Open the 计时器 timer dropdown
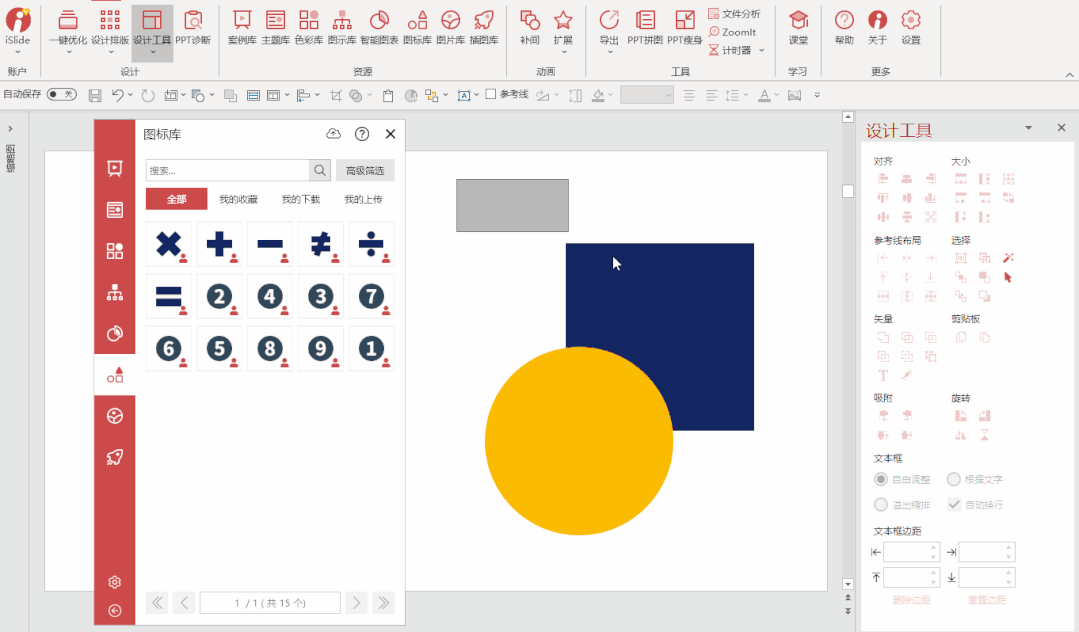 [761, 50]
